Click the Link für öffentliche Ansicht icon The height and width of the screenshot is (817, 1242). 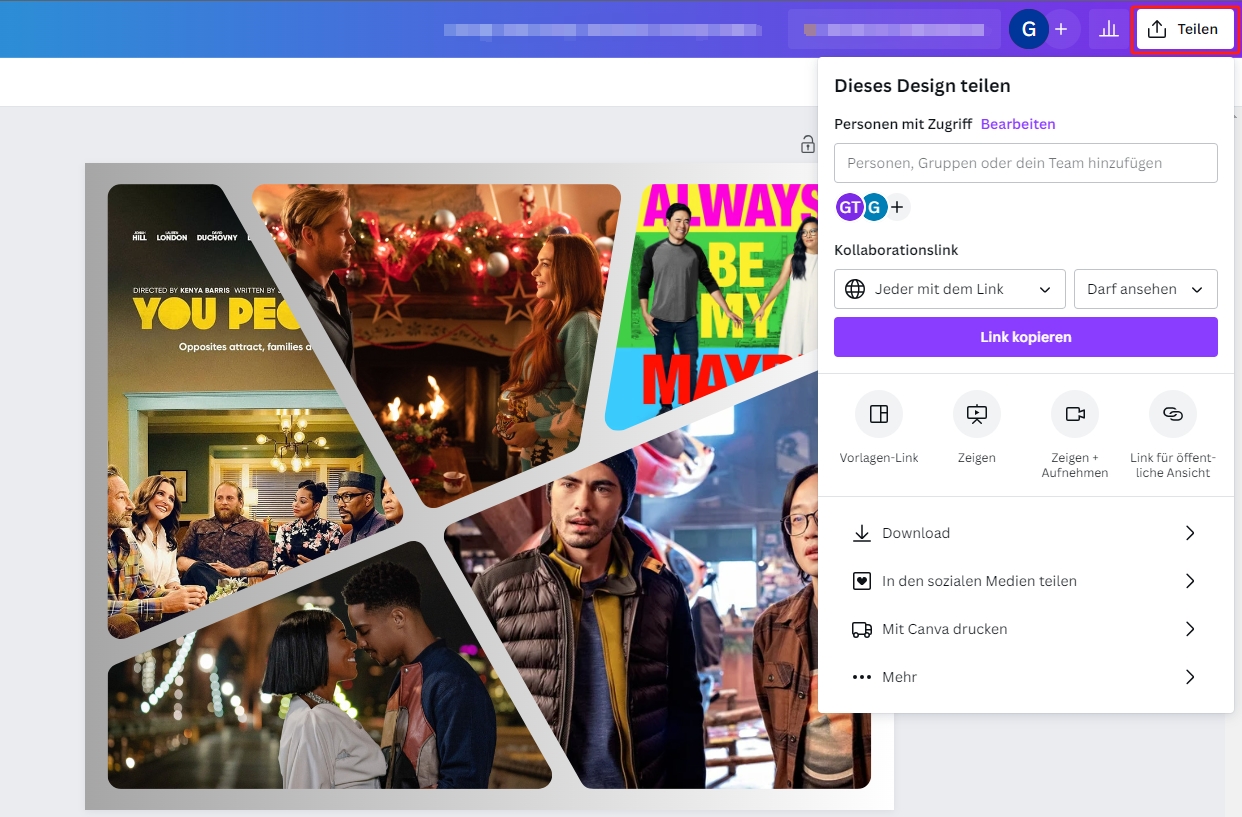(x=1173, y=414)
